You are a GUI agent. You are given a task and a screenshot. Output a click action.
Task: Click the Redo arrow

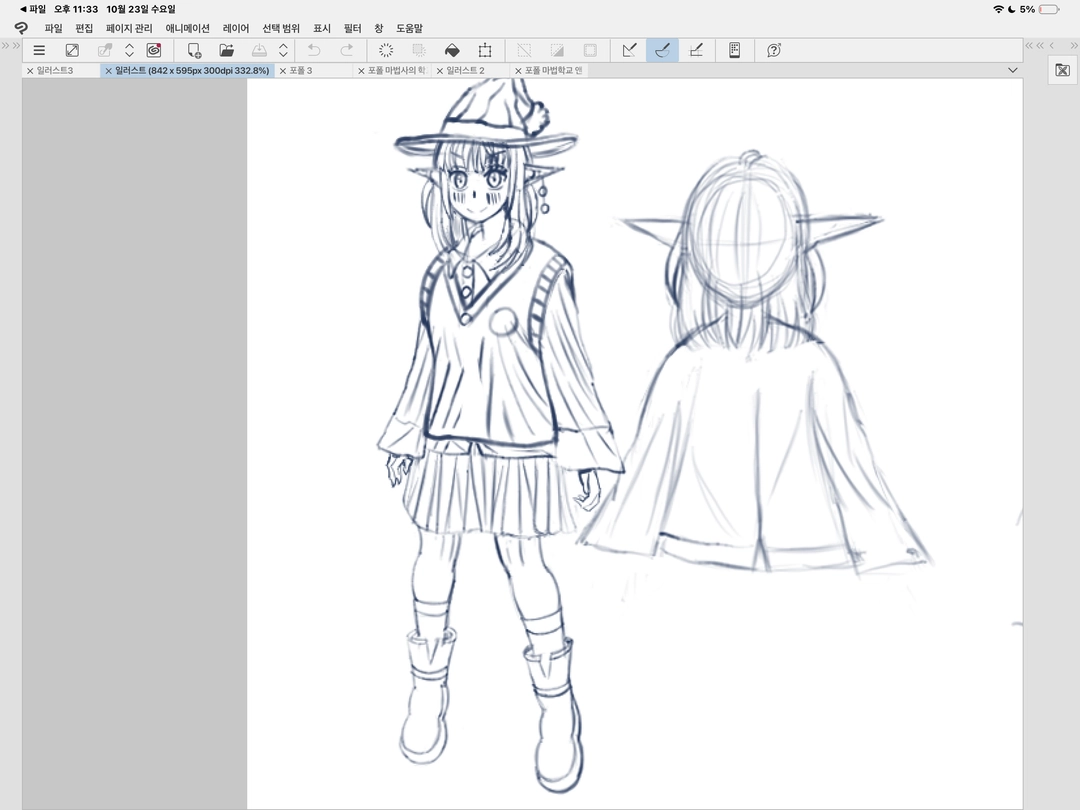coord(346,50)
